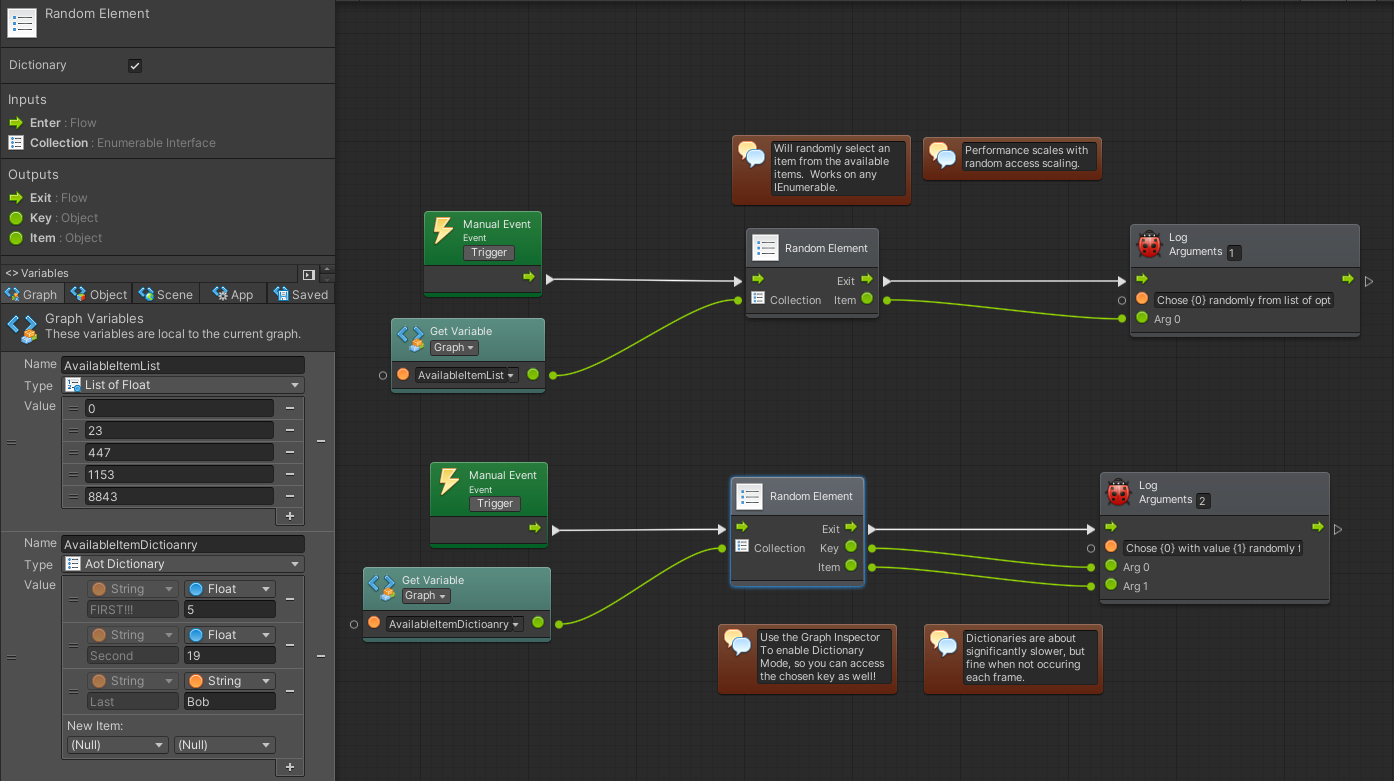The image size is (1394, 781).
Task: Click the Random Element icon in the inspector header
Action: point(22,23)
